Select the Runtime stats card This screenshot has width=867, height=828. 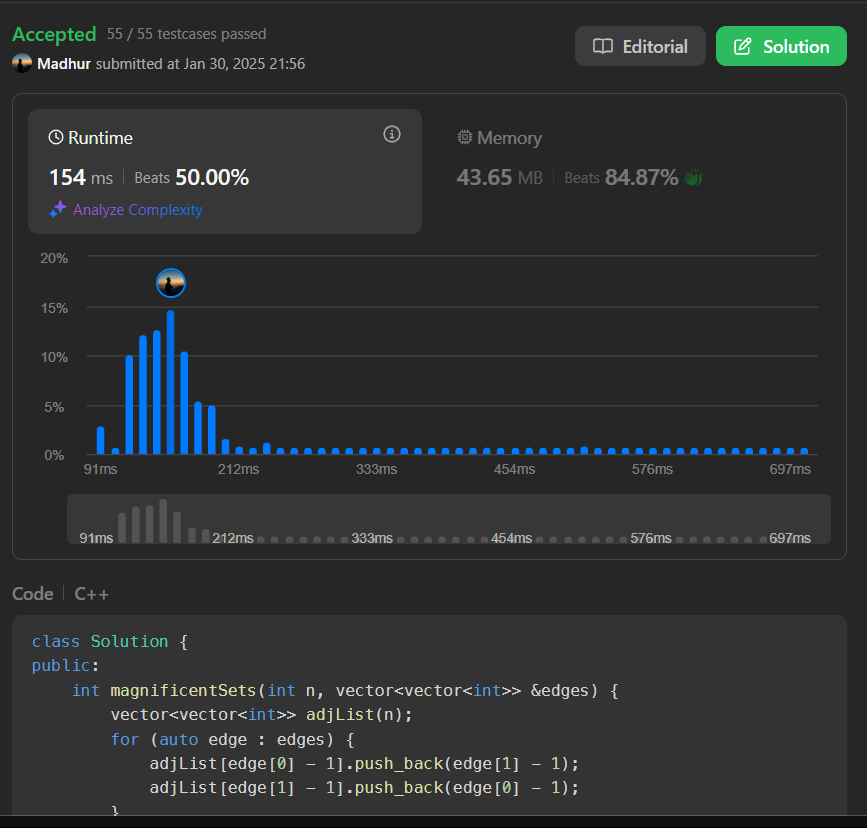(224, 171)
